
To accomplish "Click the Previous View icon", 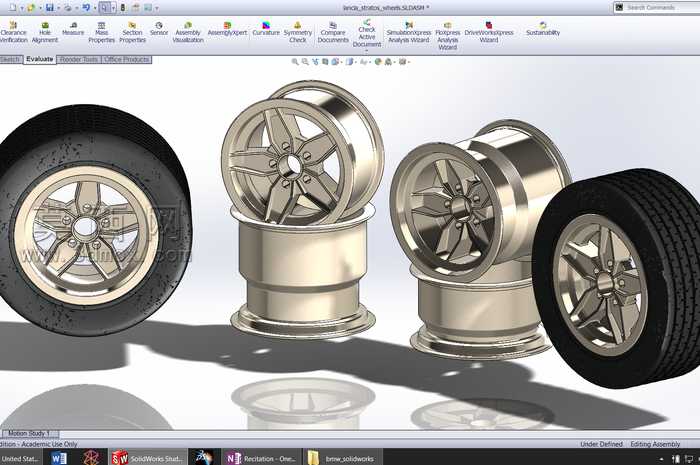I will click(x=315, y=62).
